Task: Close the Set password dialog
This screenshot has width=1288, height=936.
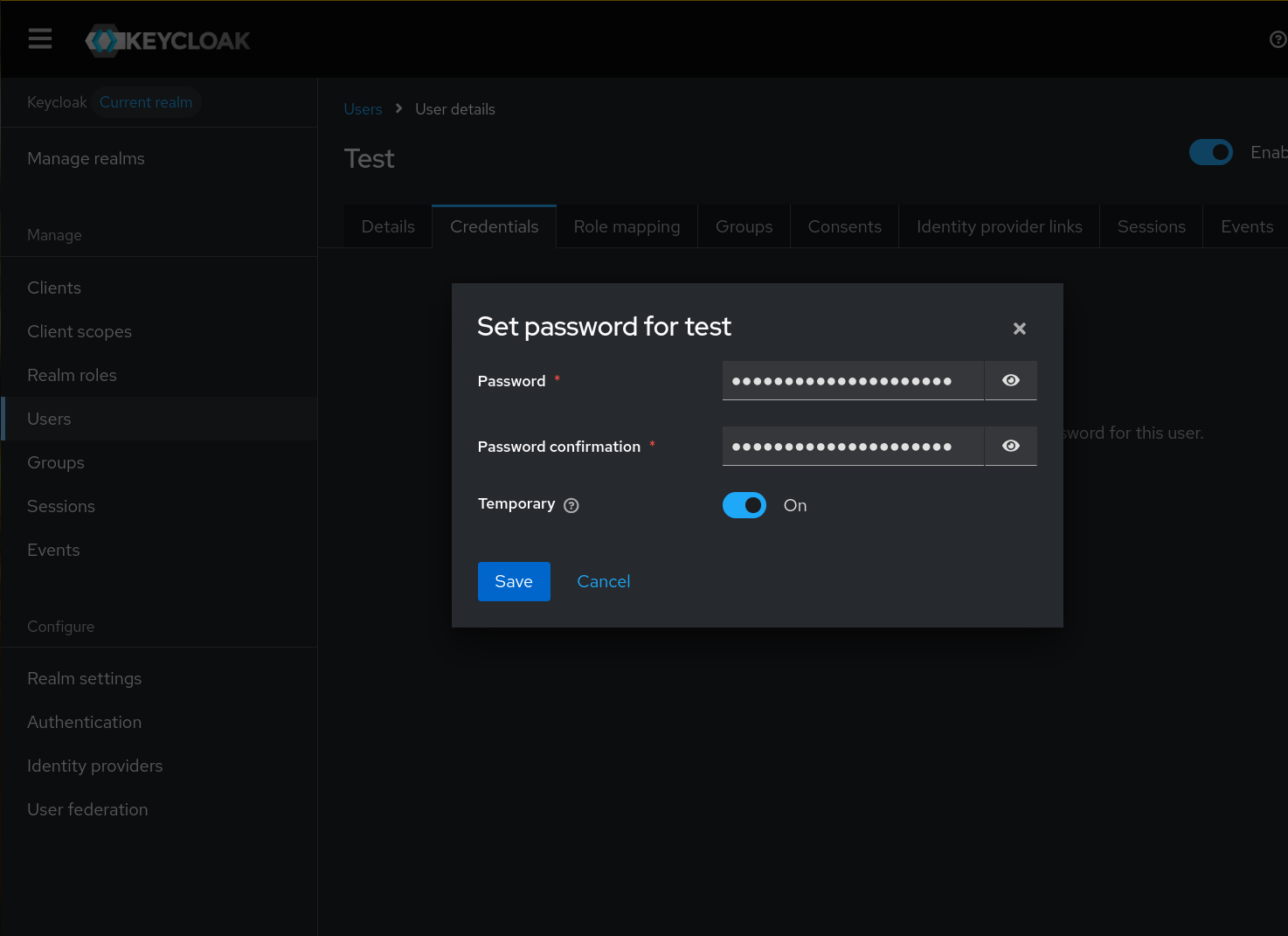Action: point(1019,329)
